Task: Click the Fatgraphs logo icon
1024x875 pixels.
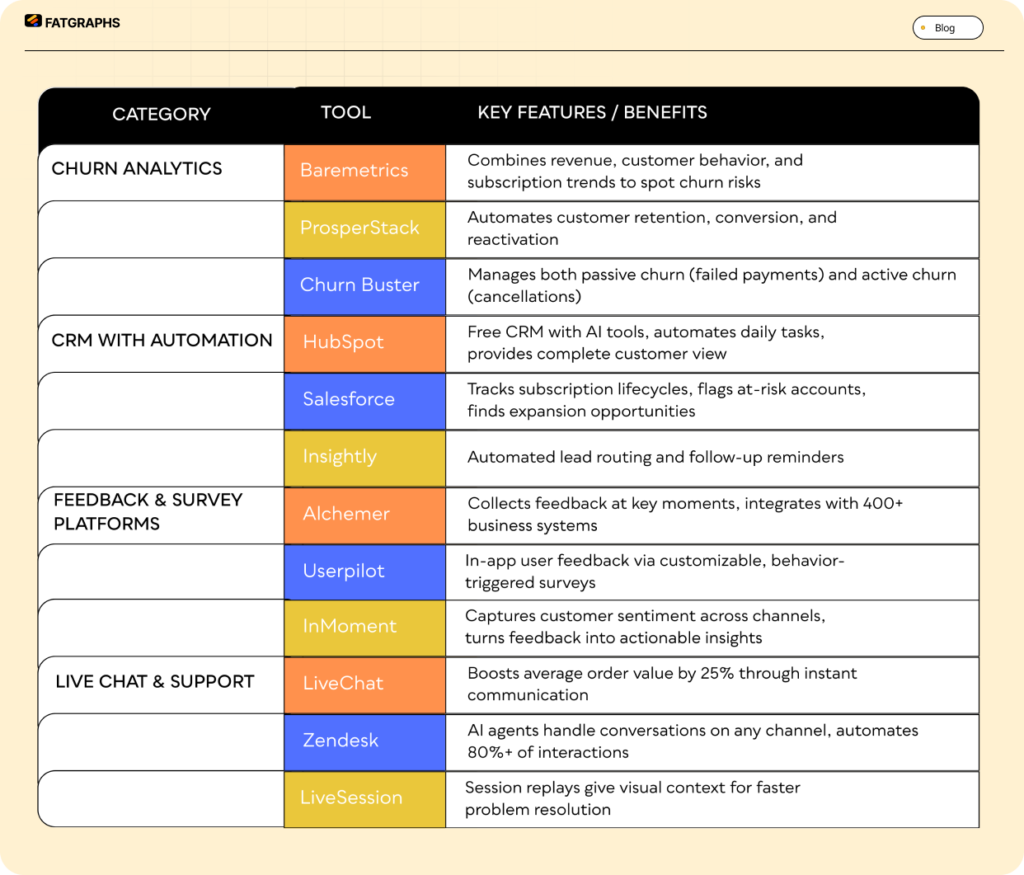Action: 33,22
